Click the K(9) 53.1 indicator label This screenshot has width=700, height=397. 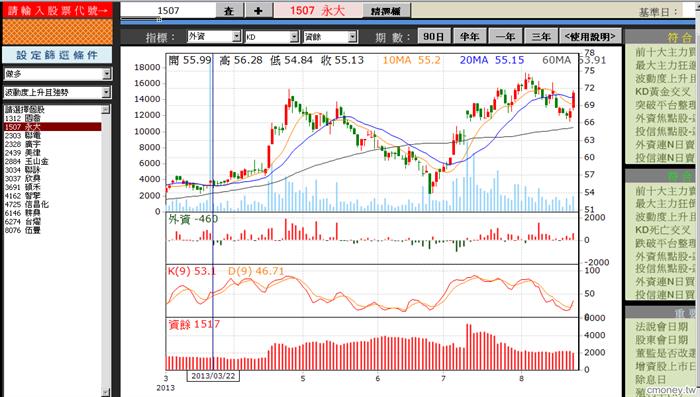tap(192, 271)
